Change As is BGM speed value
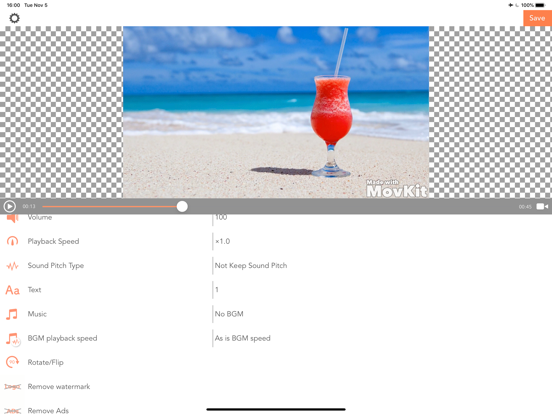Screen dimensions: 552x414 pyautogui.click(x=243, y=338)
